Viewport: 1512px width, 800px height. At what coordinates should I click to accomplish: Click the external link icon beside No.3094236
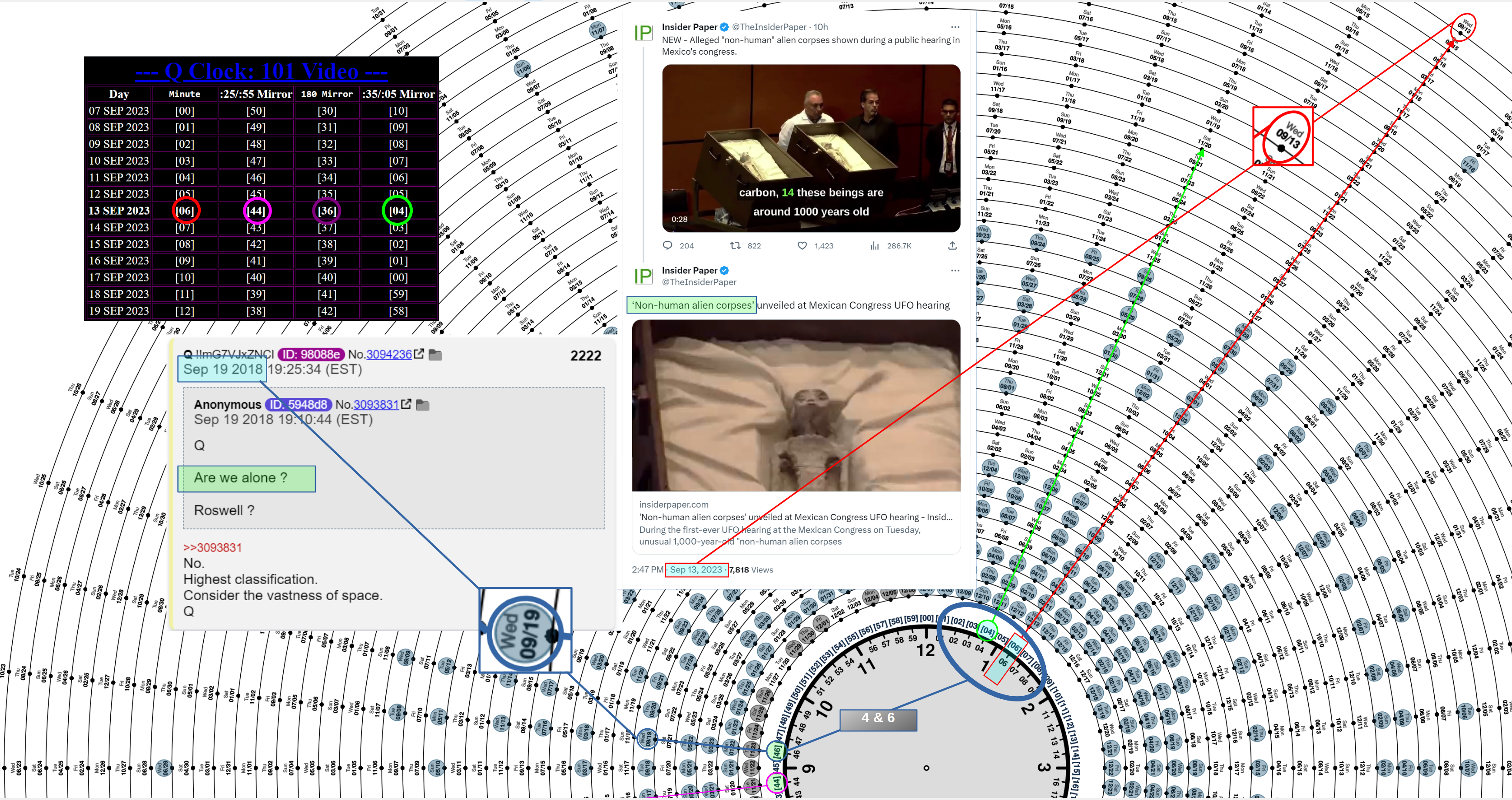(418, 354)
